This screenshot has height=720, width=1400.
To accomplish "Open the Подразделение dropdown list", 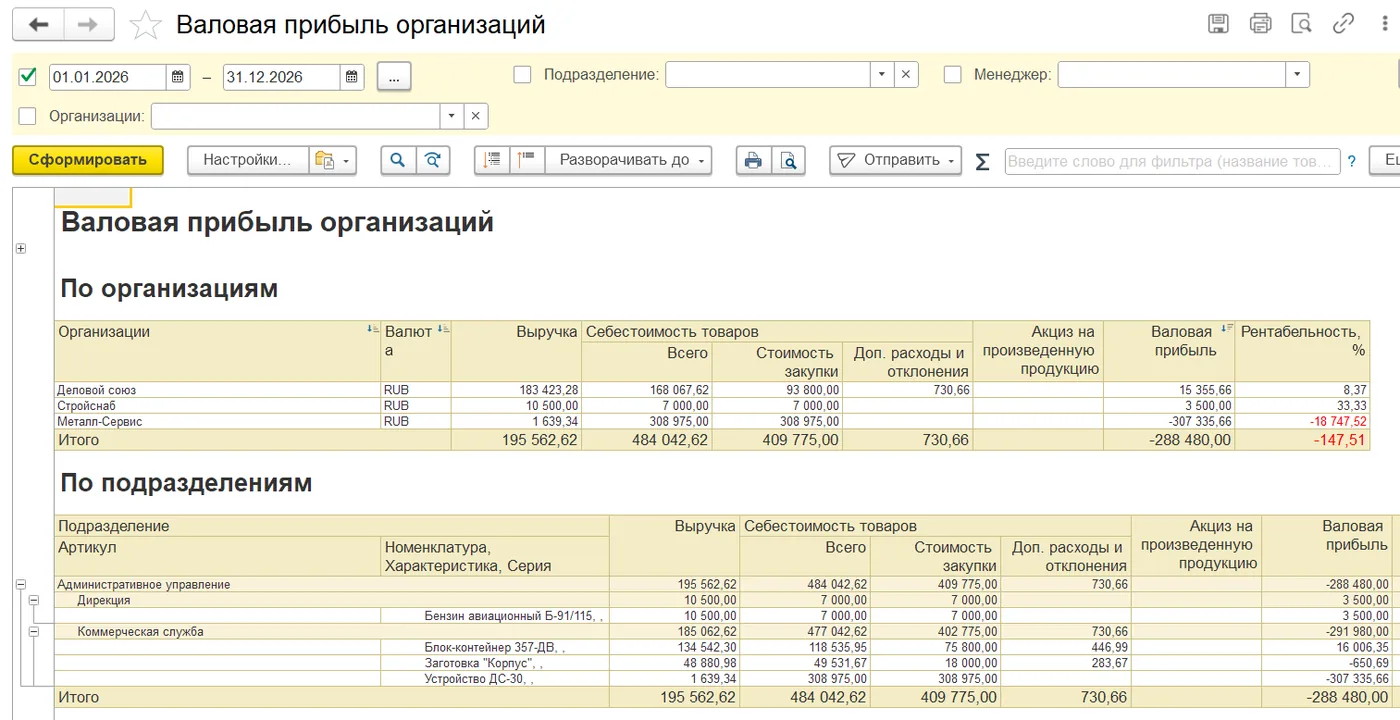I will coord(882,75).
